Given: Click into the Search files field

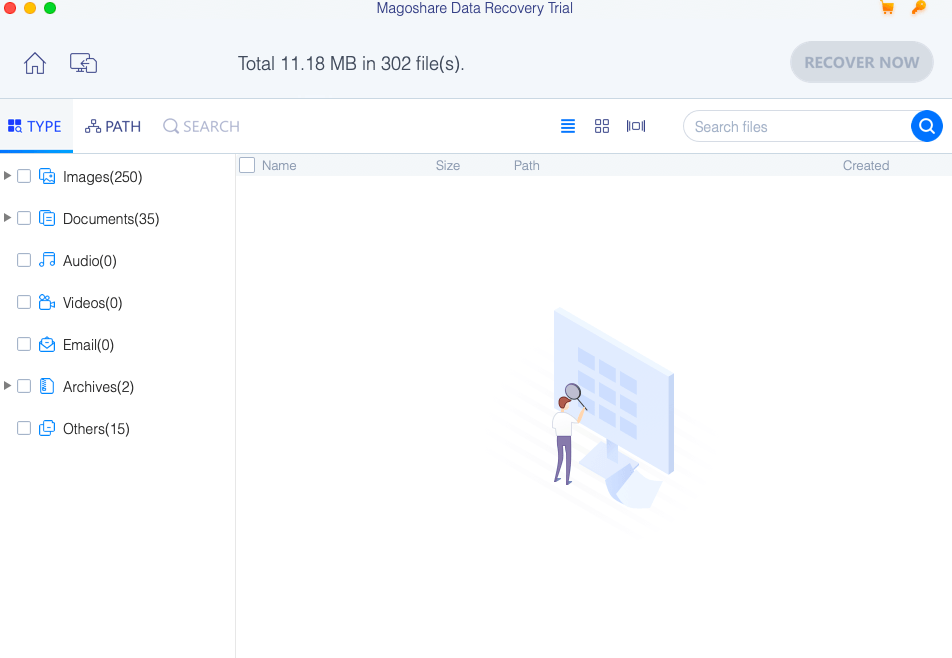Looking at the screenshot, I should [797, 126].
